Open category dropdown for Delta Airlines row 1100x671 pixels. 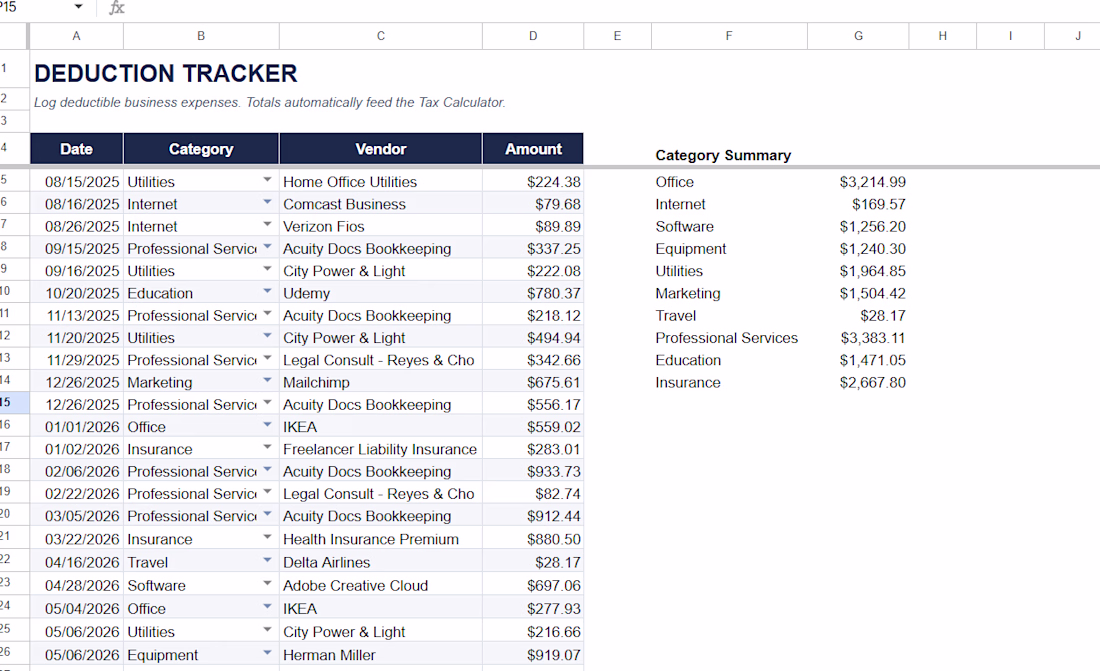point(267,561)
